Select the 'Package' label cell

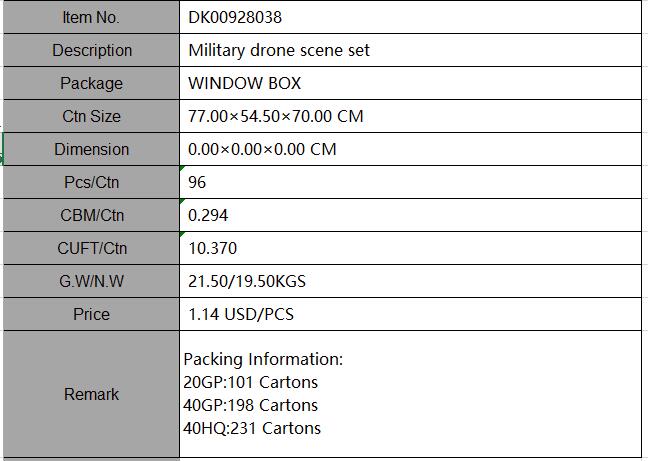click(91, 83)
